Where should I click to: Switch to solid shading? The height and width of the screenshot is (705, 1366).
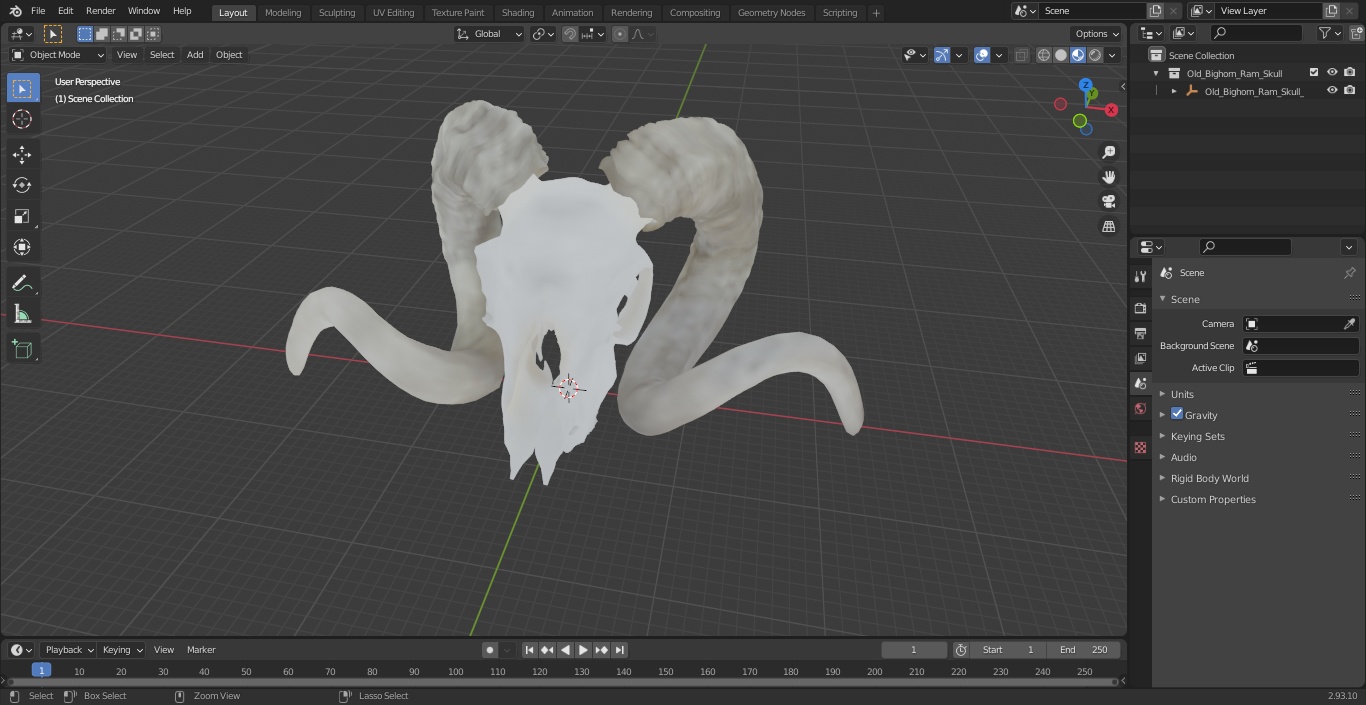[x=1061, y=55]
